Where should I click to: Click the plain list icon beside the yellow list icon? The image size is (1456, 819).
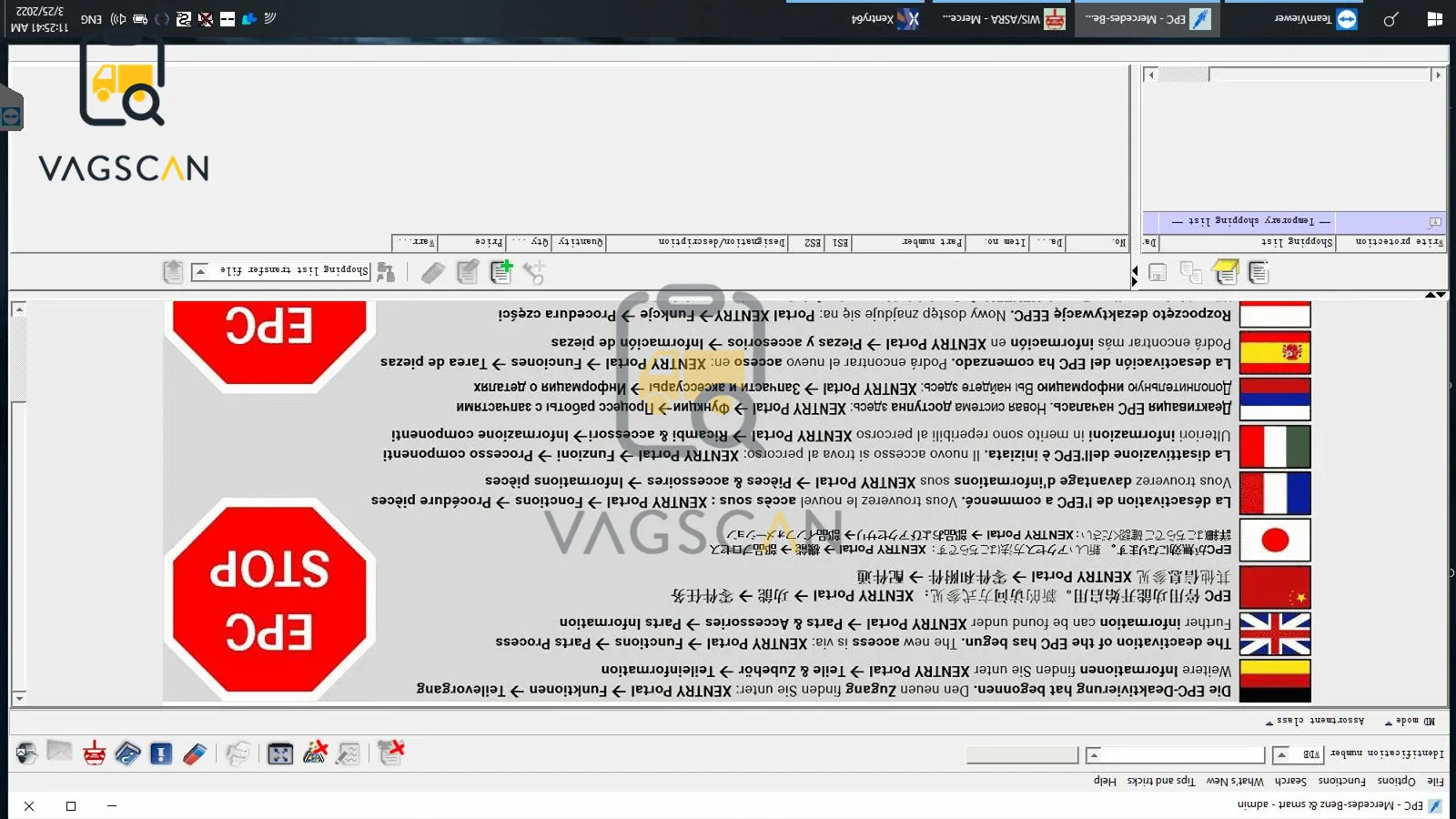[1259, 272]
